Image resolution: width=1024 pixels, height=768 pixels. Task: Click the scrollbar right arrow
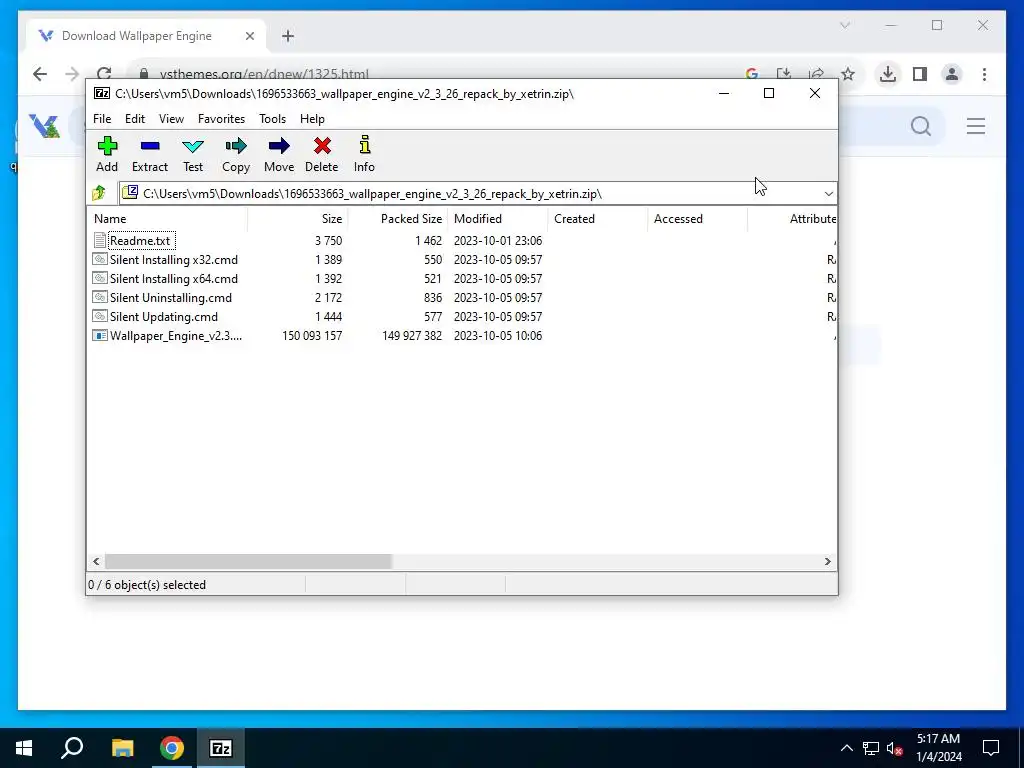pos(827,562)
